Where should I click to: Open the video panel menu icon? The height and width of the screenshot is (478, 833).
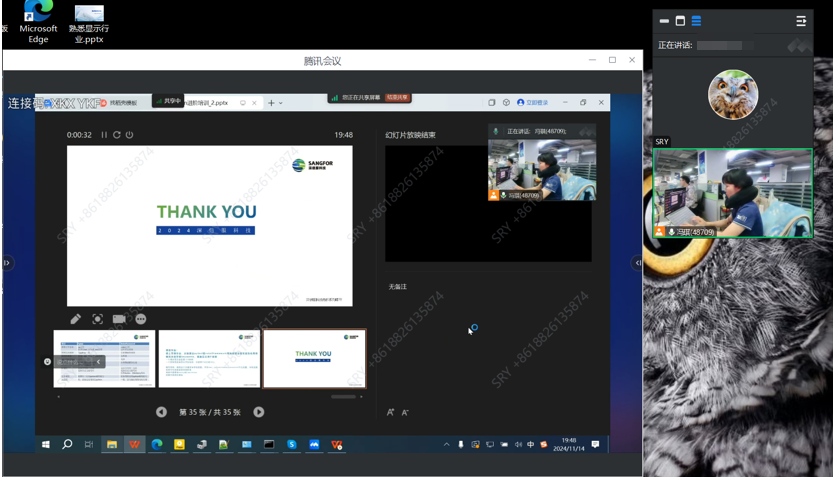pos(801,21)
